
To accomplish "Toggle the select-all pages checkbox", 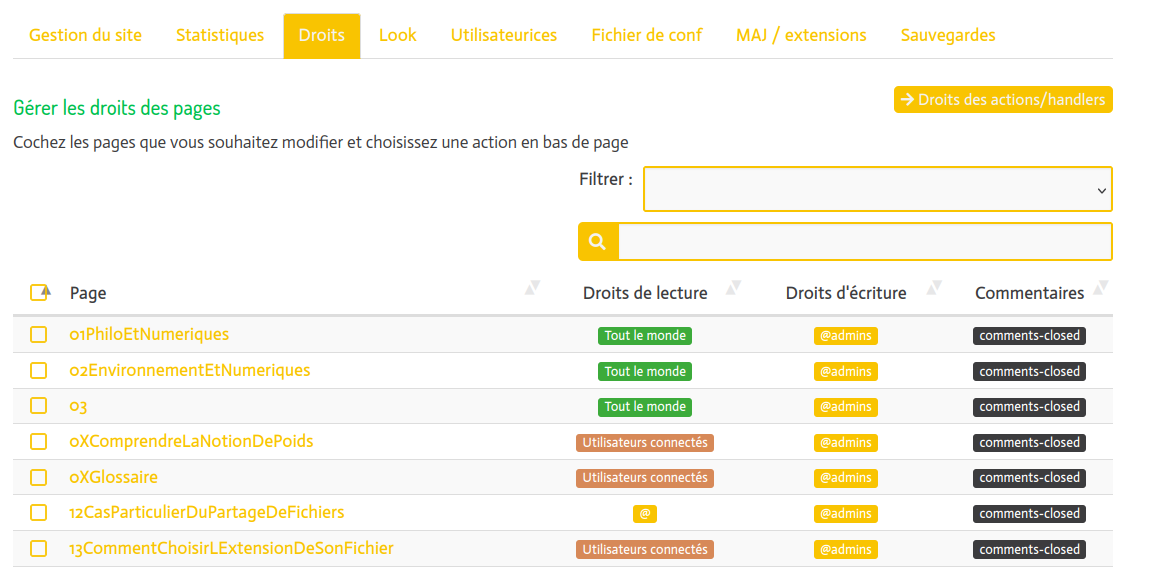I will tap(39, 293).
